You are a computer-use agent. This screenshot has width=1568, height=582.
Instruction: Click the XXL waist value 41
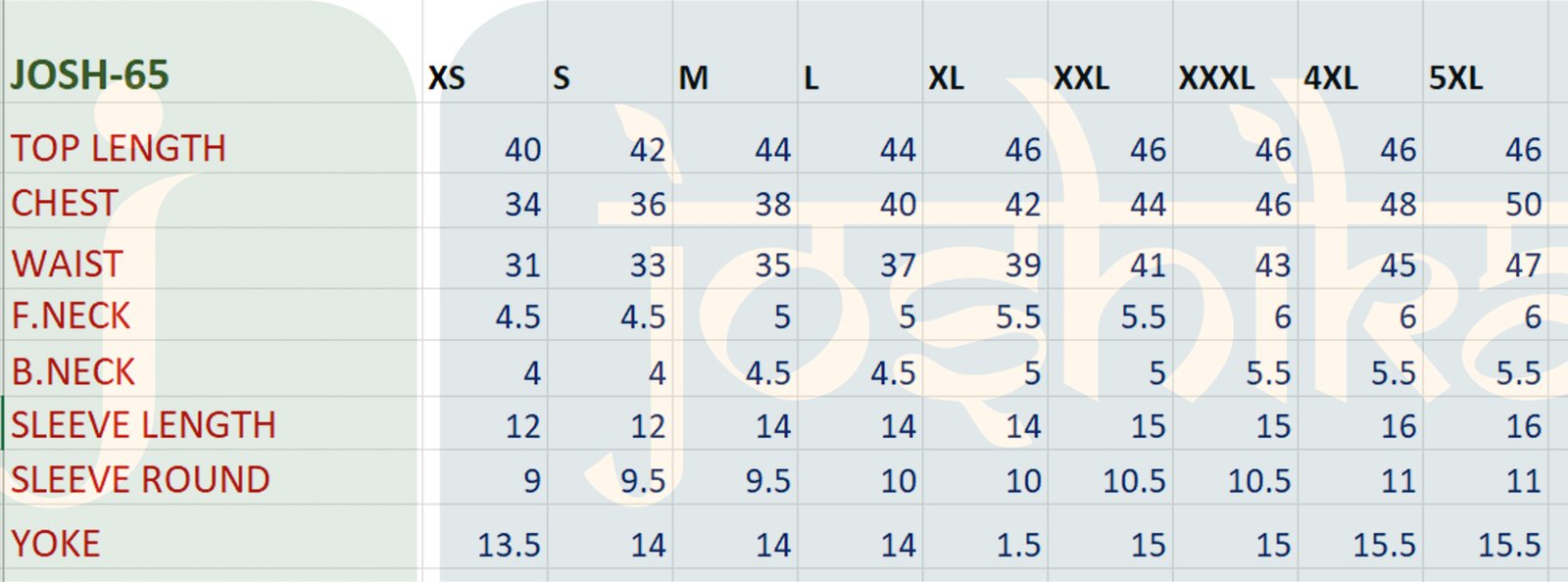click(x=1147, y=266)
